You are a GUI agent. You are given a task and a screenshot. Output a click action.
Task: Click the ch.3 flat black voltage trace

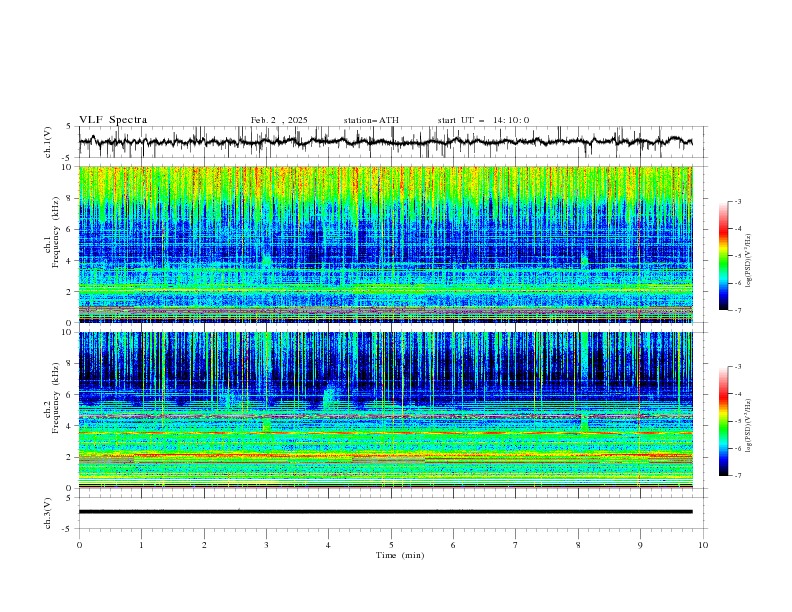[x=385, y=512]
